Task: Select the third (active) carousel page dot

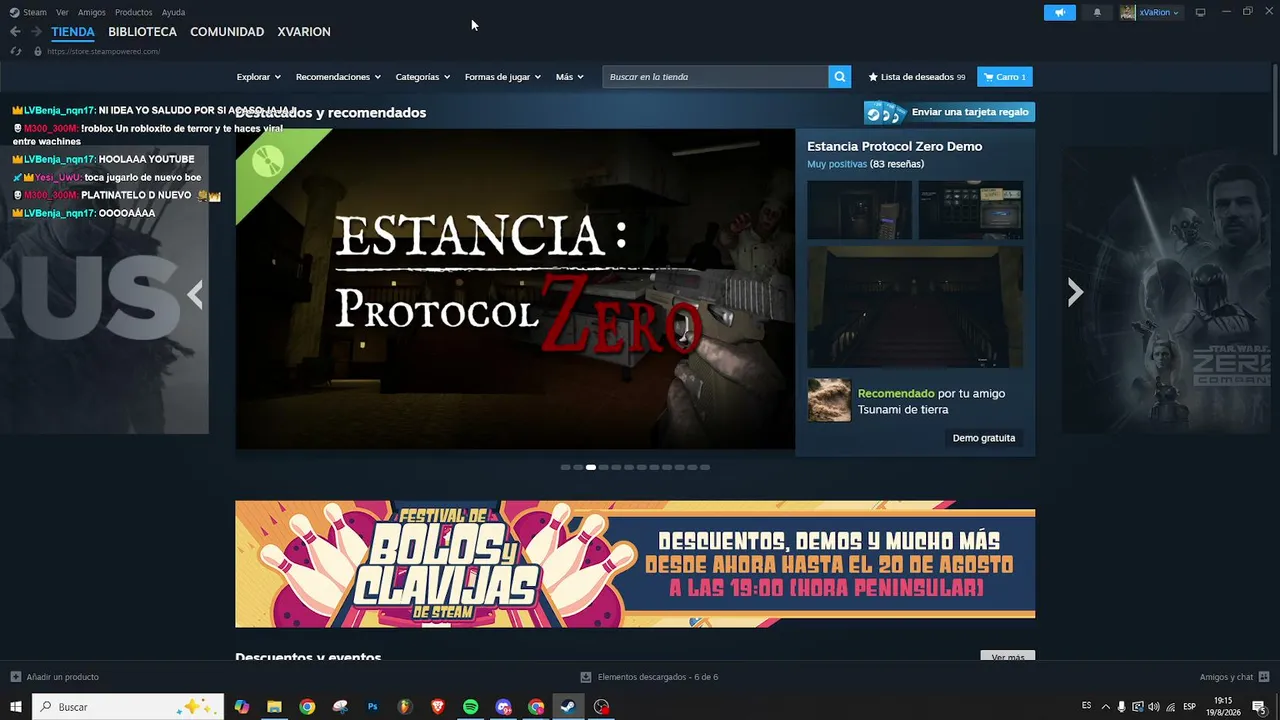Action: 591,467
